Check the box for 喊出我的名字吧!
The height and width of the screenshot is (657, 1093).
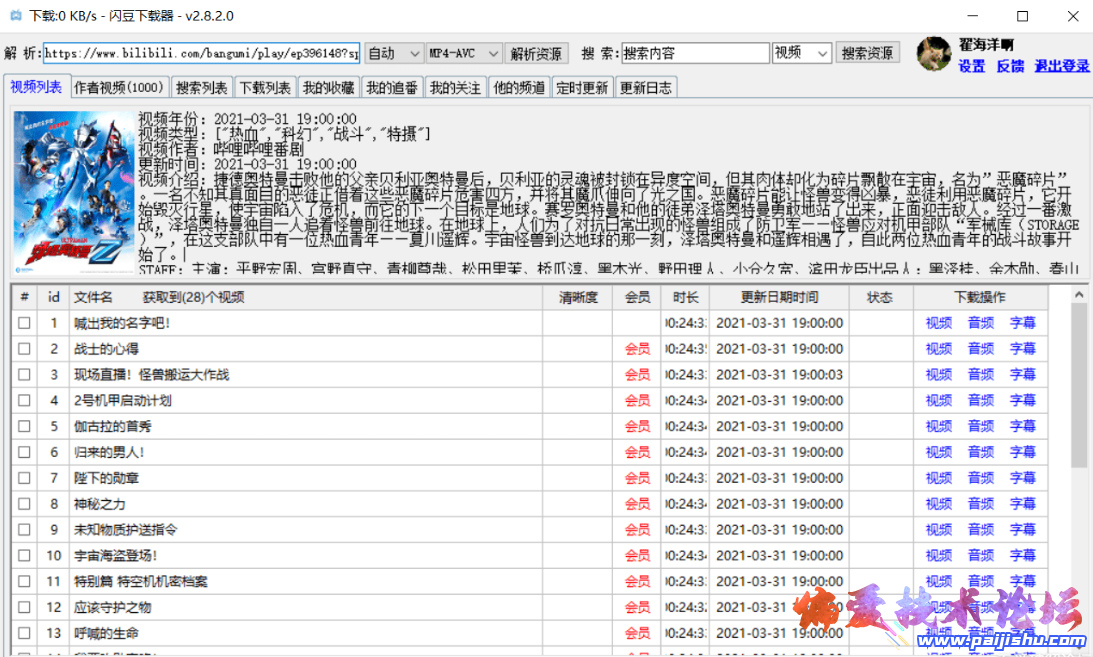pyautogui.click(x=25, y=323)
